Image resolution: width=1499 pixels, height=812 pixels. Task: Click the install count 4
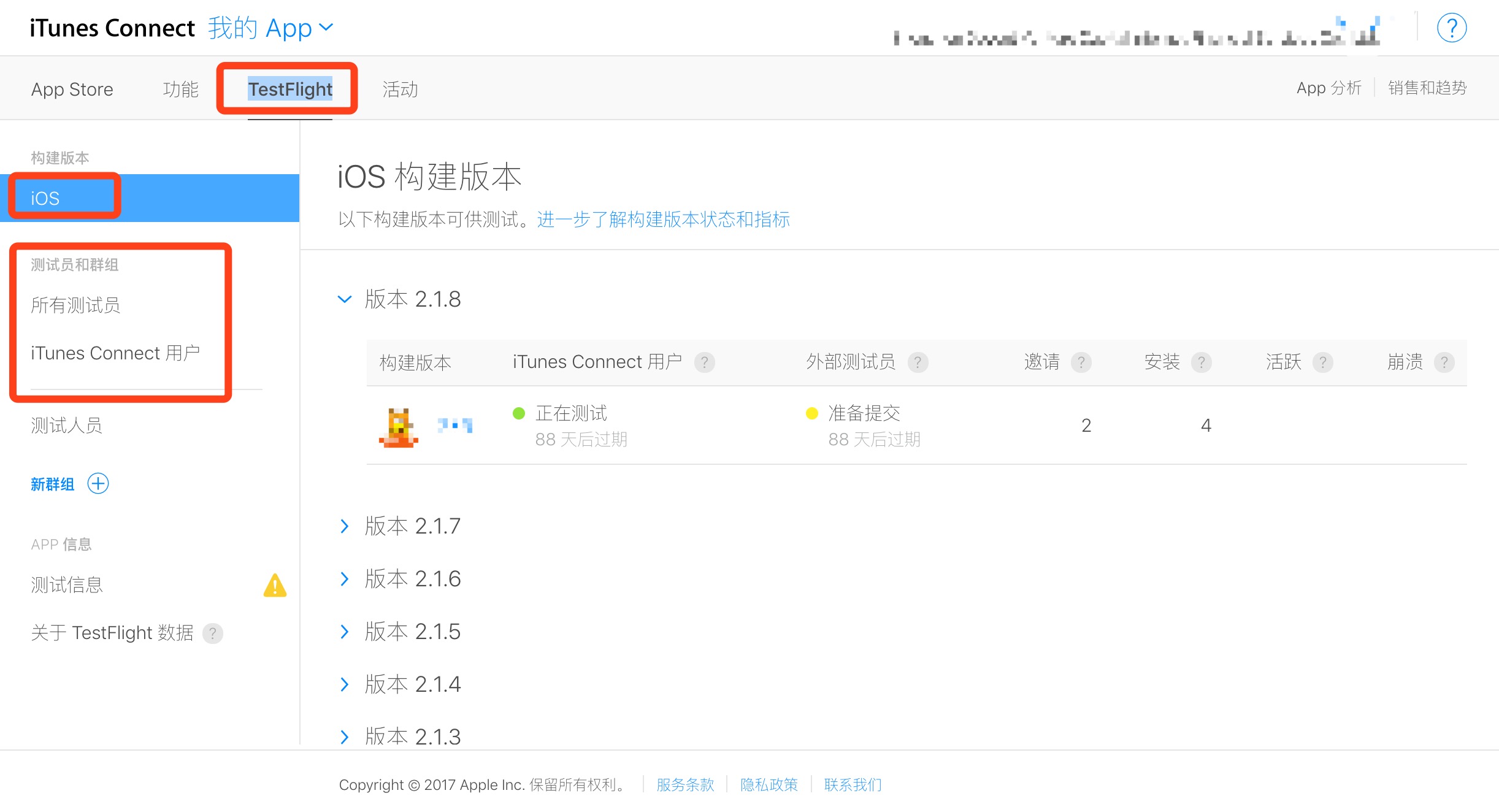coord(1206,426)
